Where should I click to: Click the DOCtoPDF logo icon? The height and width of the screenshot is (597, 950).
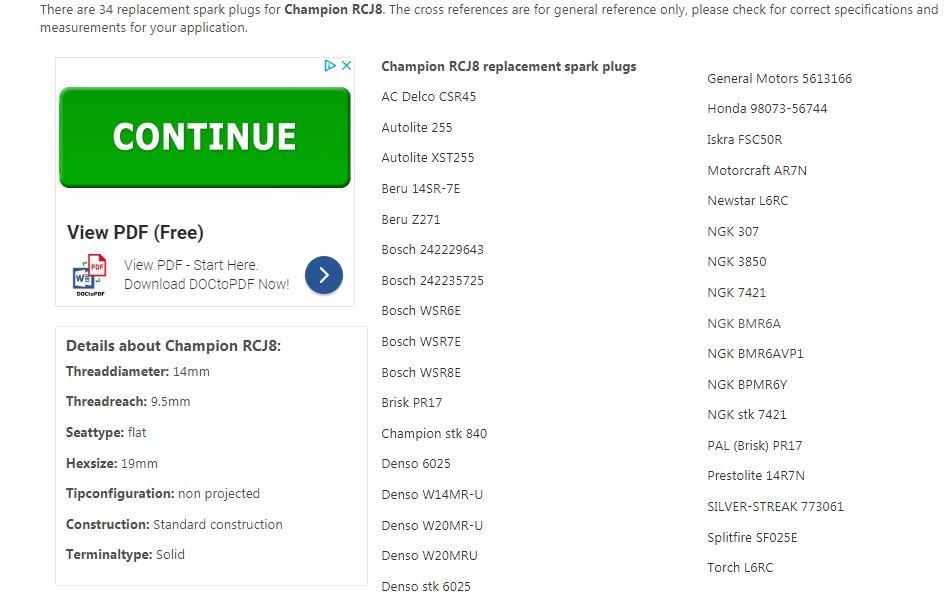(x=90, y=275)
